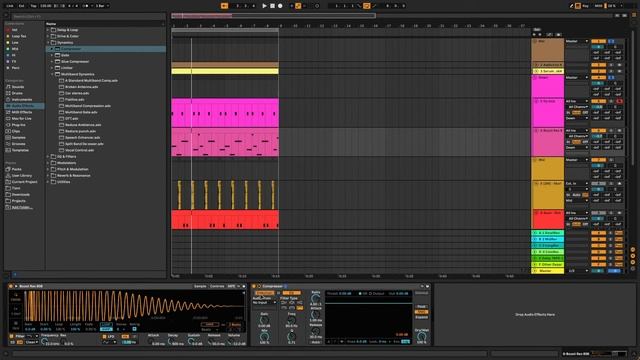Expand the EQ & Filters folder
The width and height of the screenshot is (640, 360).
(48, 156)
